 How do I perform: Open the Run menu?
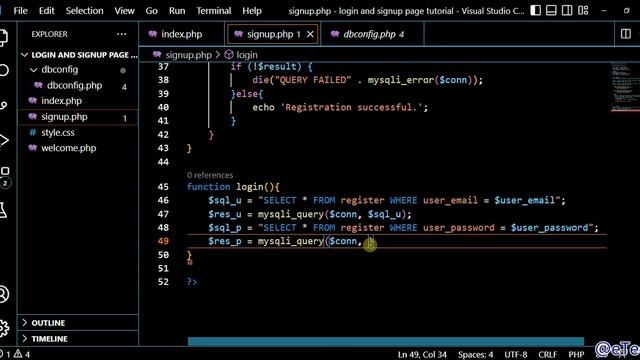[177, 11]
